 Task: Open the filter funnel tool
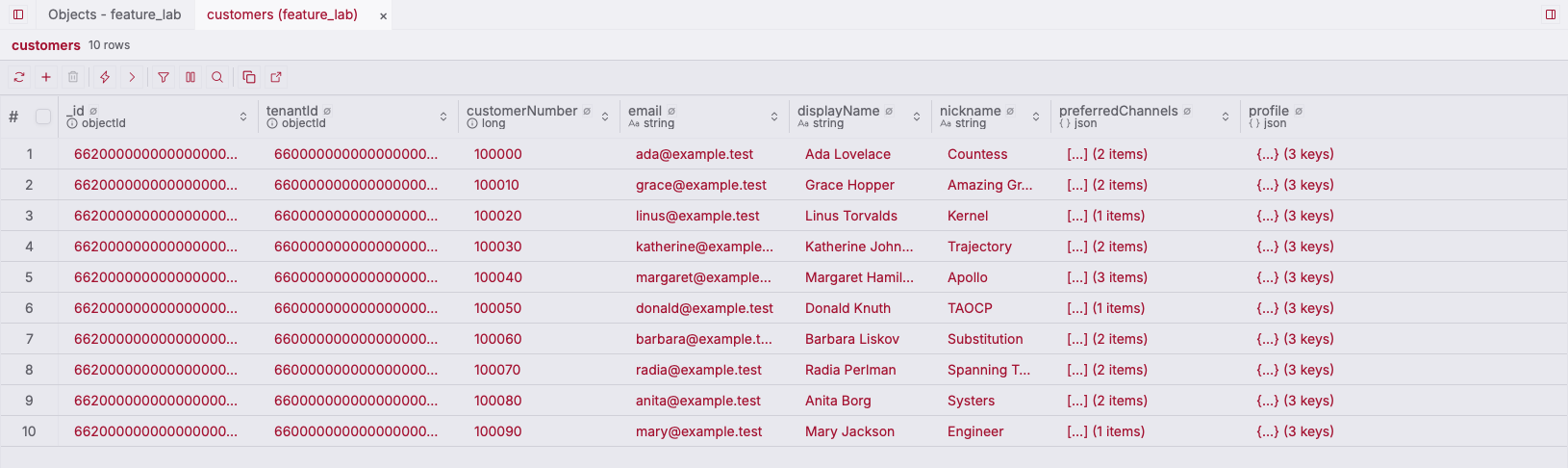[x=164, y=77]
